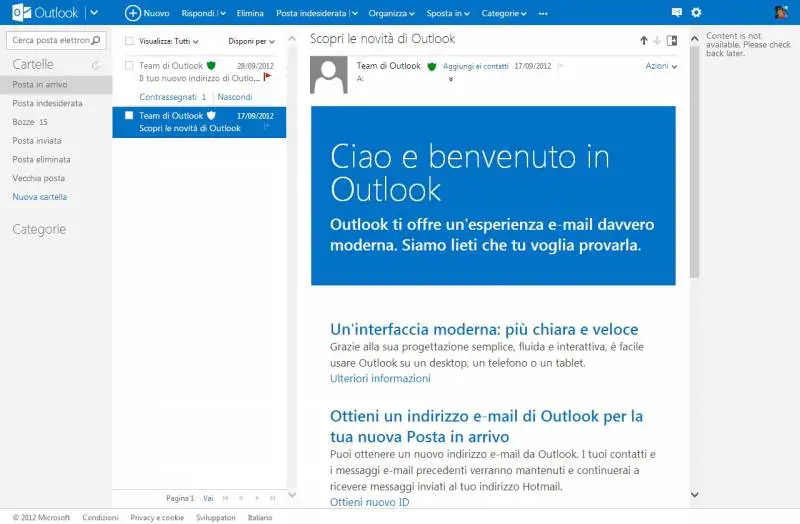
Task: Tick the select-all messages checkbox
Action: tap(129, 41)
